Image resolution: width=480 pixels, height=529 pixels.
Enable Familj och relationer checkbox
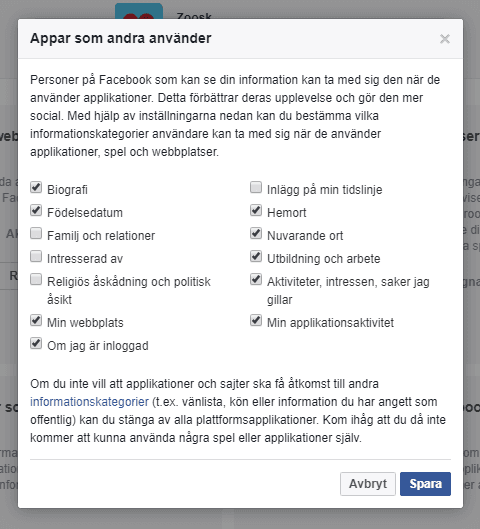(x=36, y=233)
